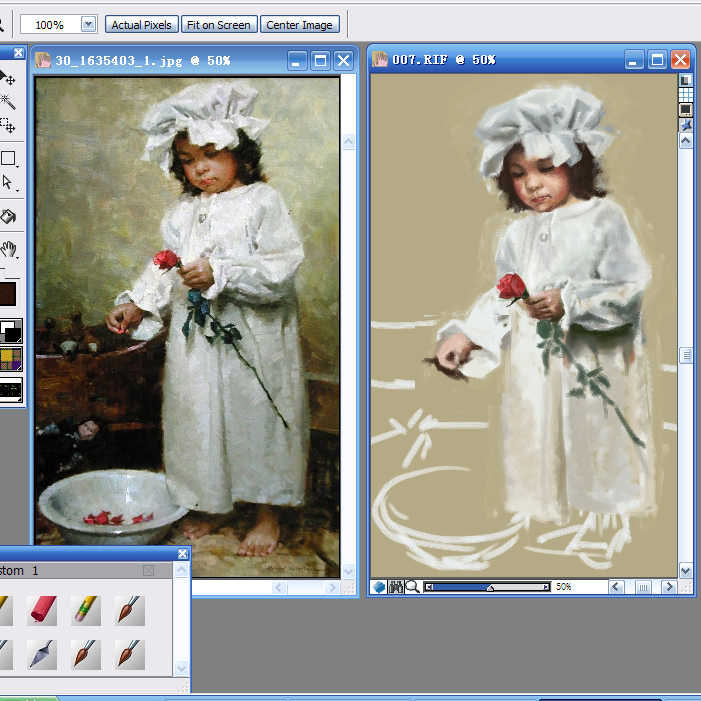This screenshot has width=701, height=701.
Task: Click horizontal scroll thumb in 007.RIF
Action: click(643, 587)
